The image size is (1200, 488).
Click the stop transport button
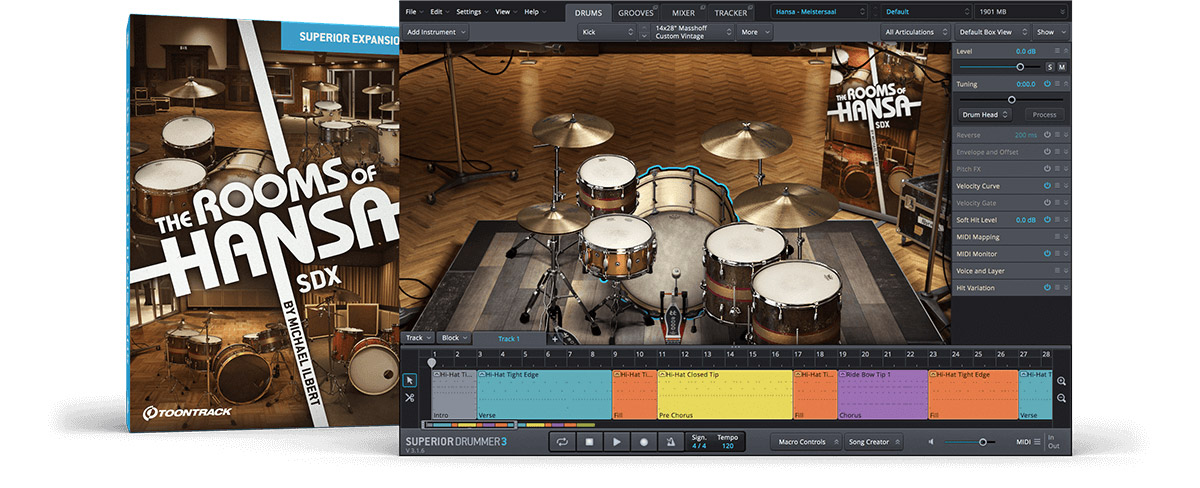point(589,441)
